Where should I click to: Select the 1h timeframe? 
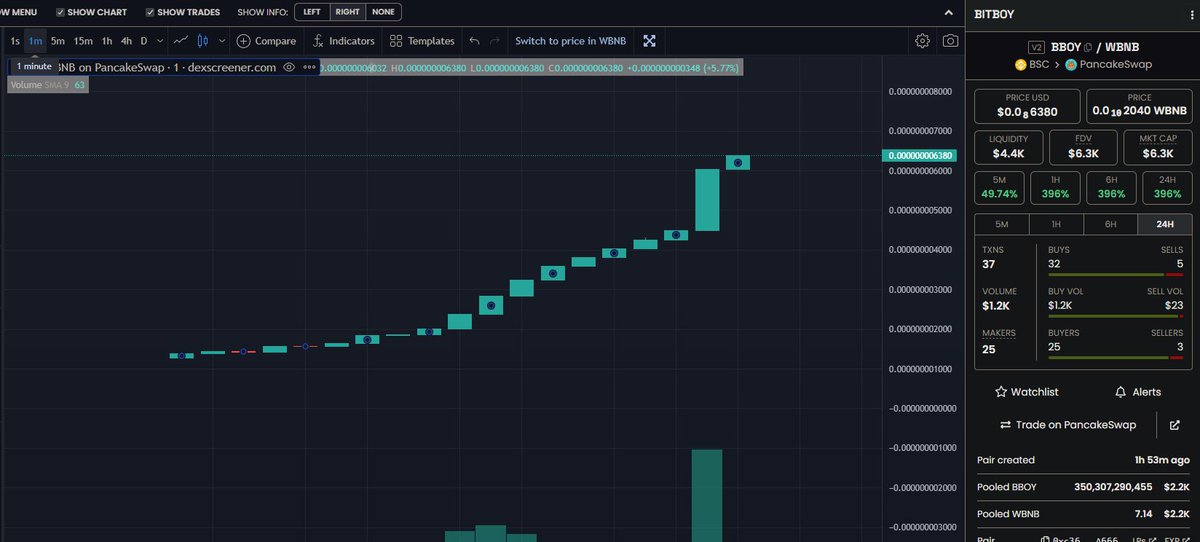107,41
